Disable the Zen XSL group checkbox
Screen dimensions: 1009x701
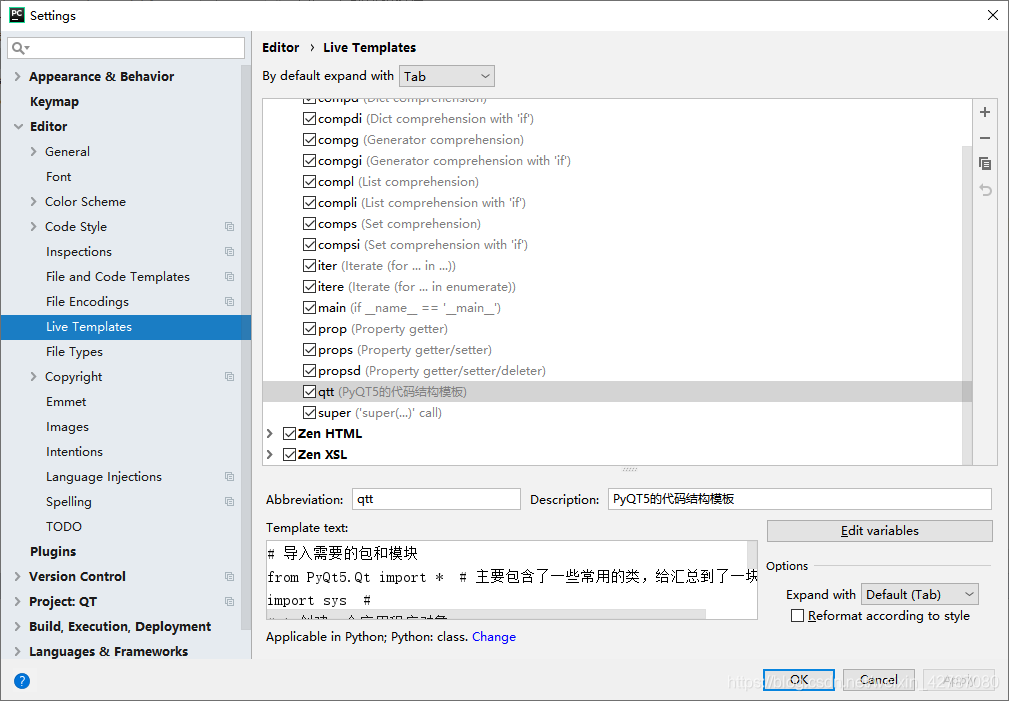pyautogui.click(x=290, y=454)
